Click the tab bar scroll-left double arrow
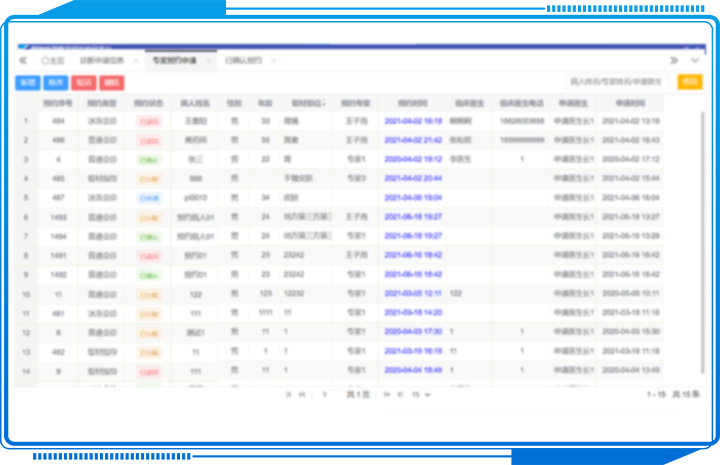 [22, 60]
